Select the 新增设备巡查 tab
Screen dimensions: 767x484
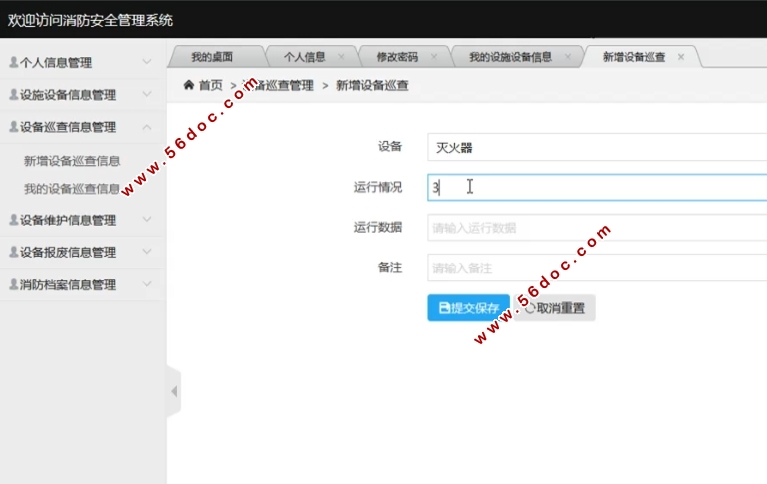coord(642,57)
